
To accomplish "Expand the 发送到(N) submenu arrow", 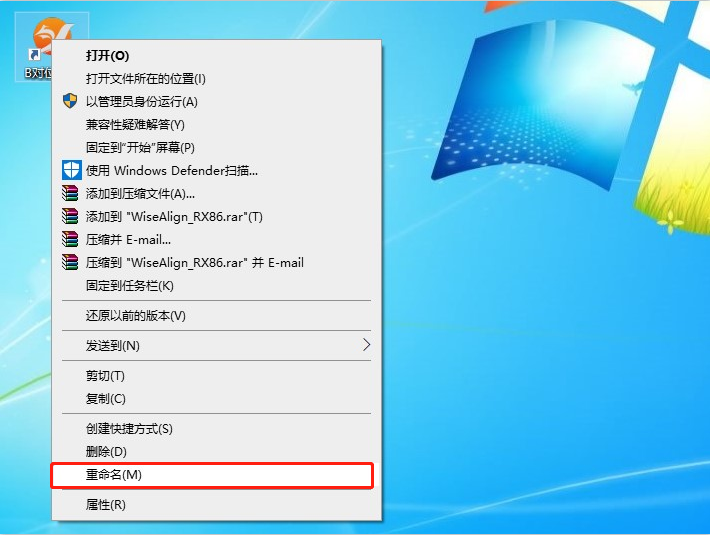I will click(365, 345).
